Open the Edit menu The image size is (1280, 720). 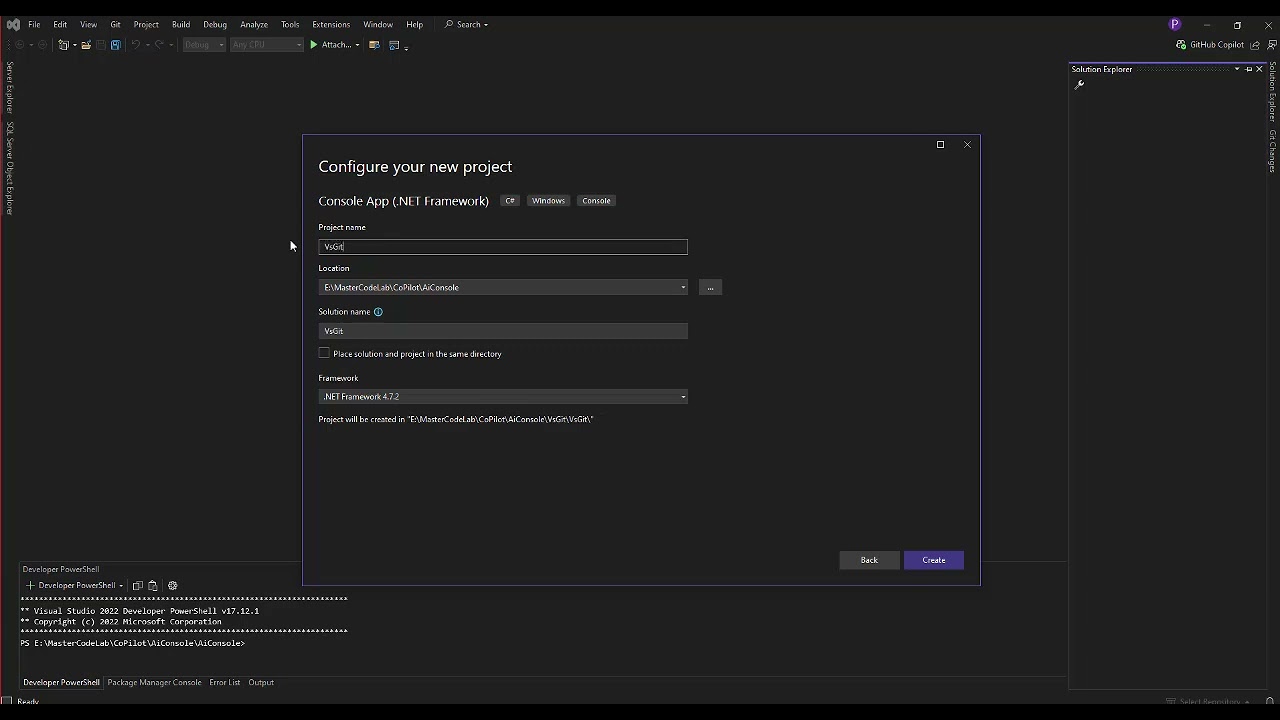(x=60, y=24)
